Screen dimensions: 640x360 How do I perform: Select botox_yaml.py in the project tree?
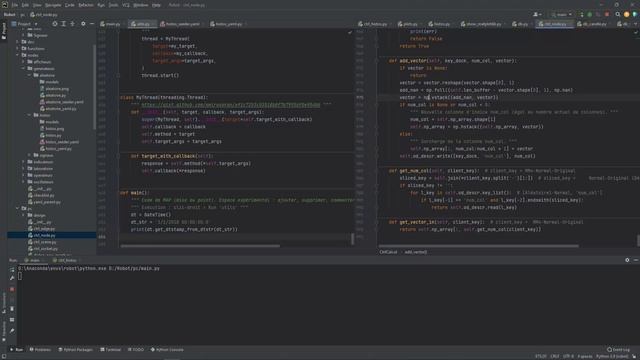tap(56, 149)
